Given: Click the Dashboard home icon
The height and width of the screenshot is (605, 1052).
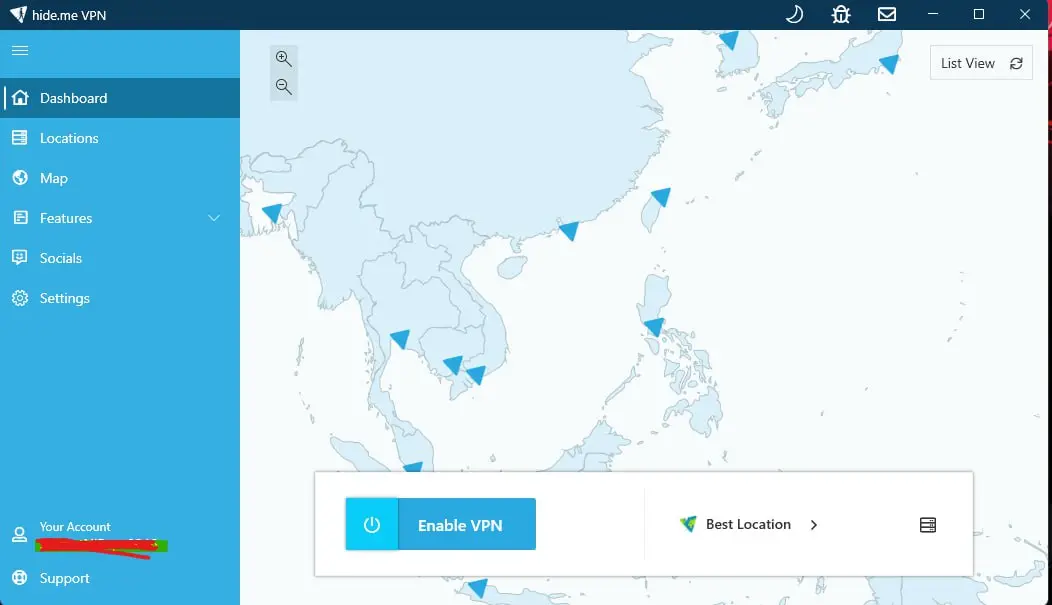Looking at the screenshot, I should pos(20,98).
